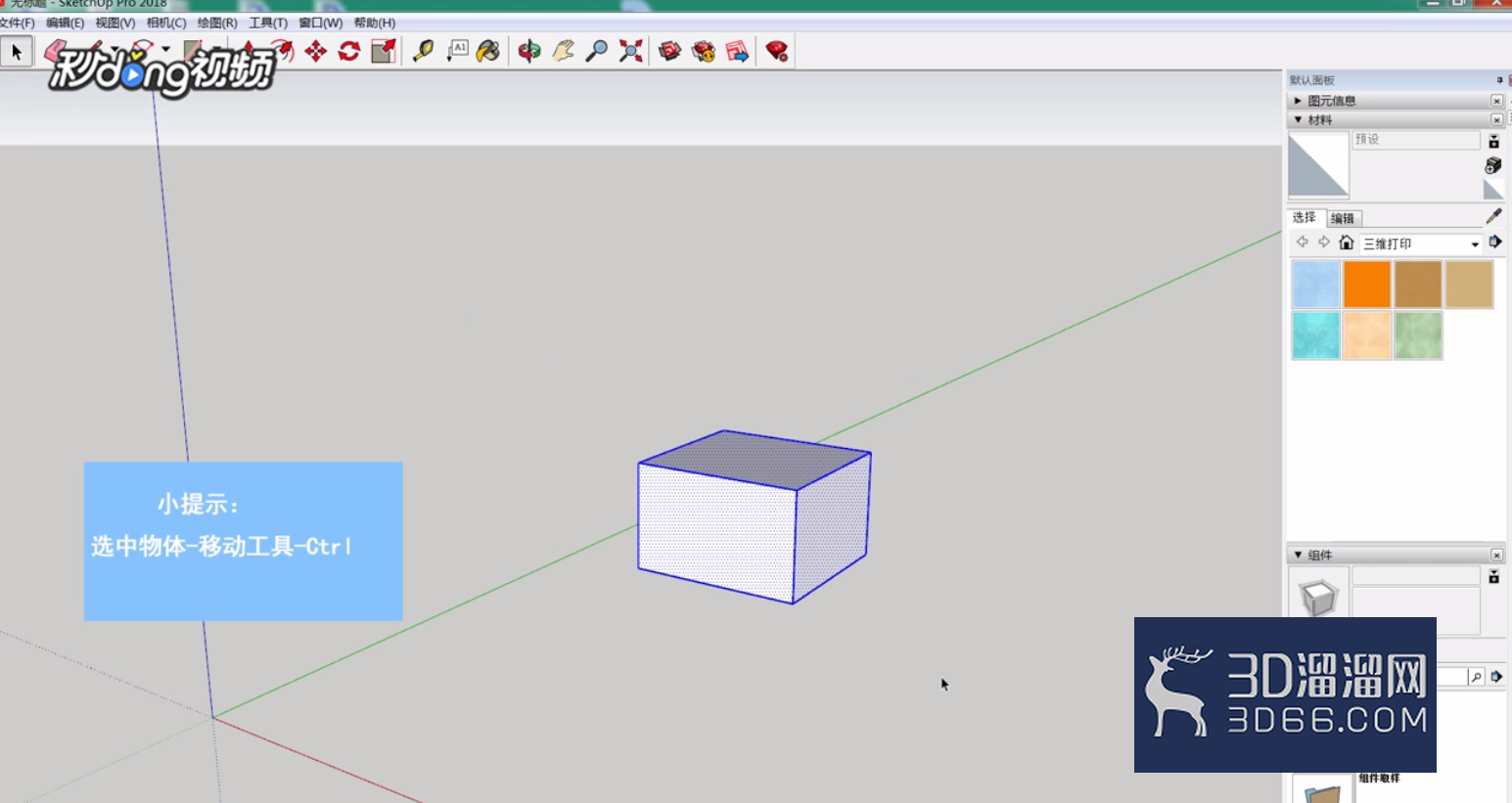This screenshot has width=1512, height=803.
Task: Pick the tan material swatch
Action: [x=1469, y=285]
